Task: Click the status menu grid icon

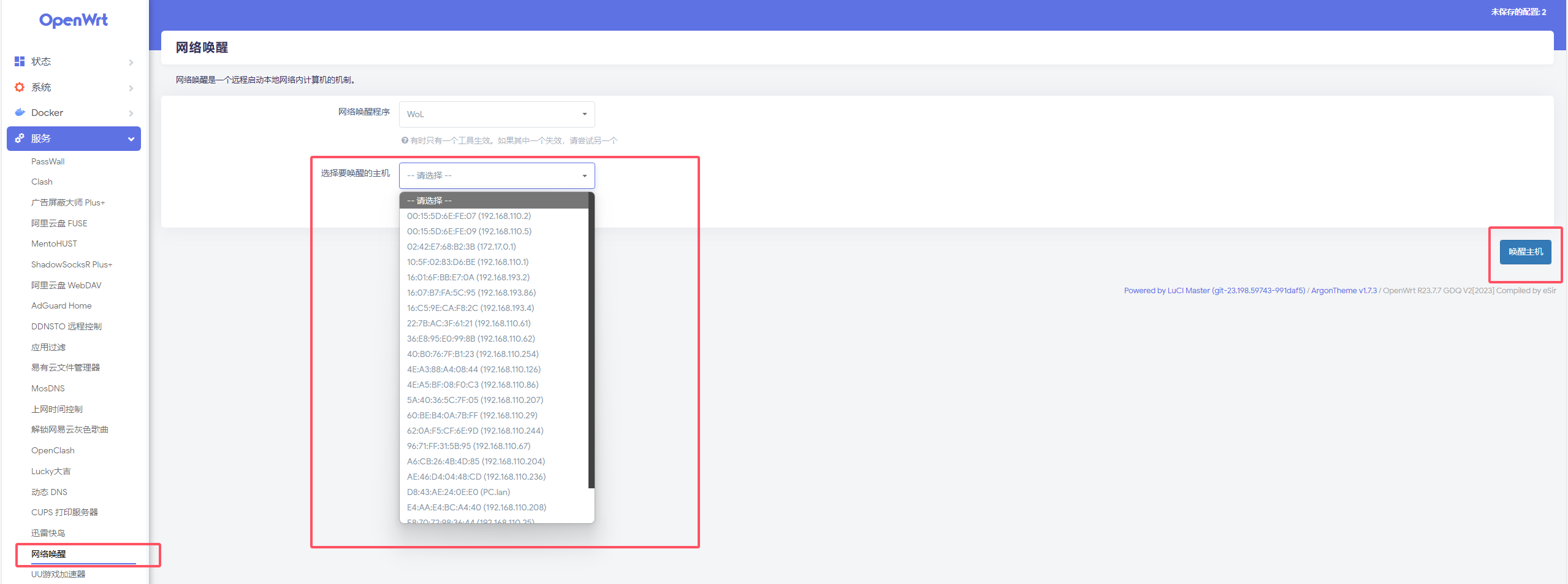Action: coord(20,61)
